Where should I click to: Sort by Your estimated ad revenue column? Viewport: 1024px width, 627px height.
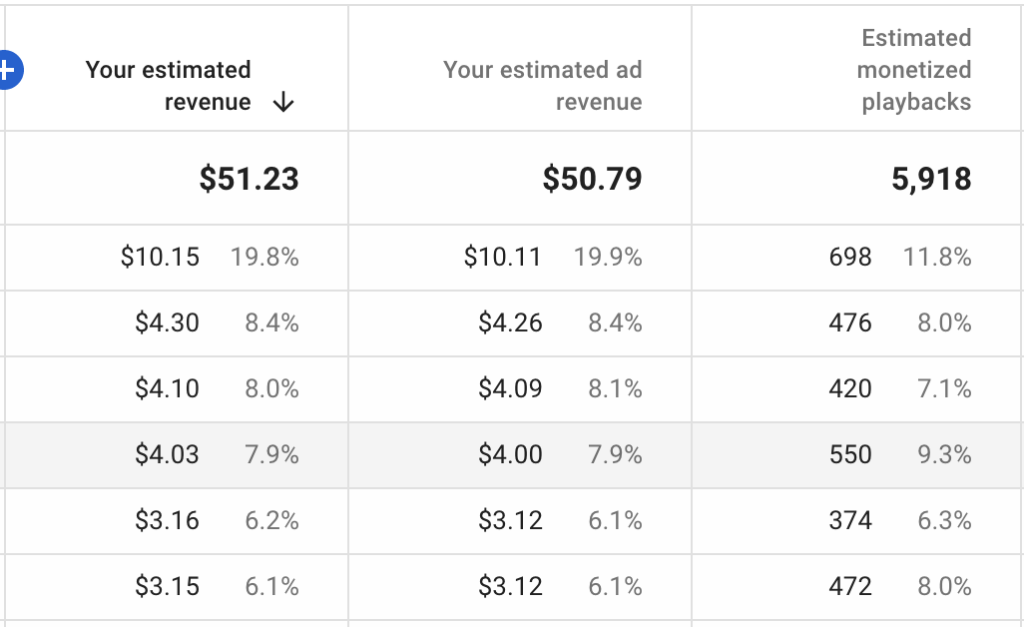pos(542,86)
